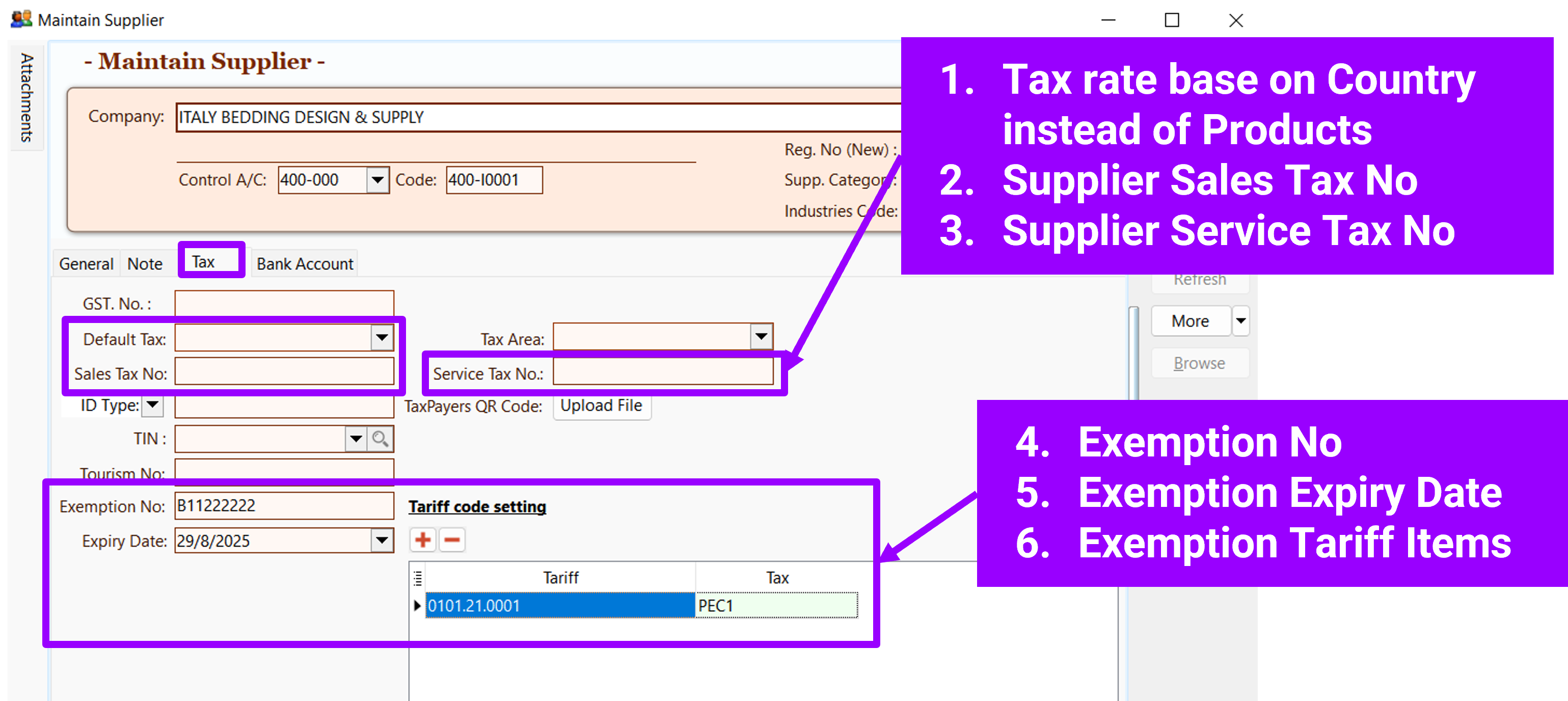Open the Control A/C dropdown

coord(377,180)
